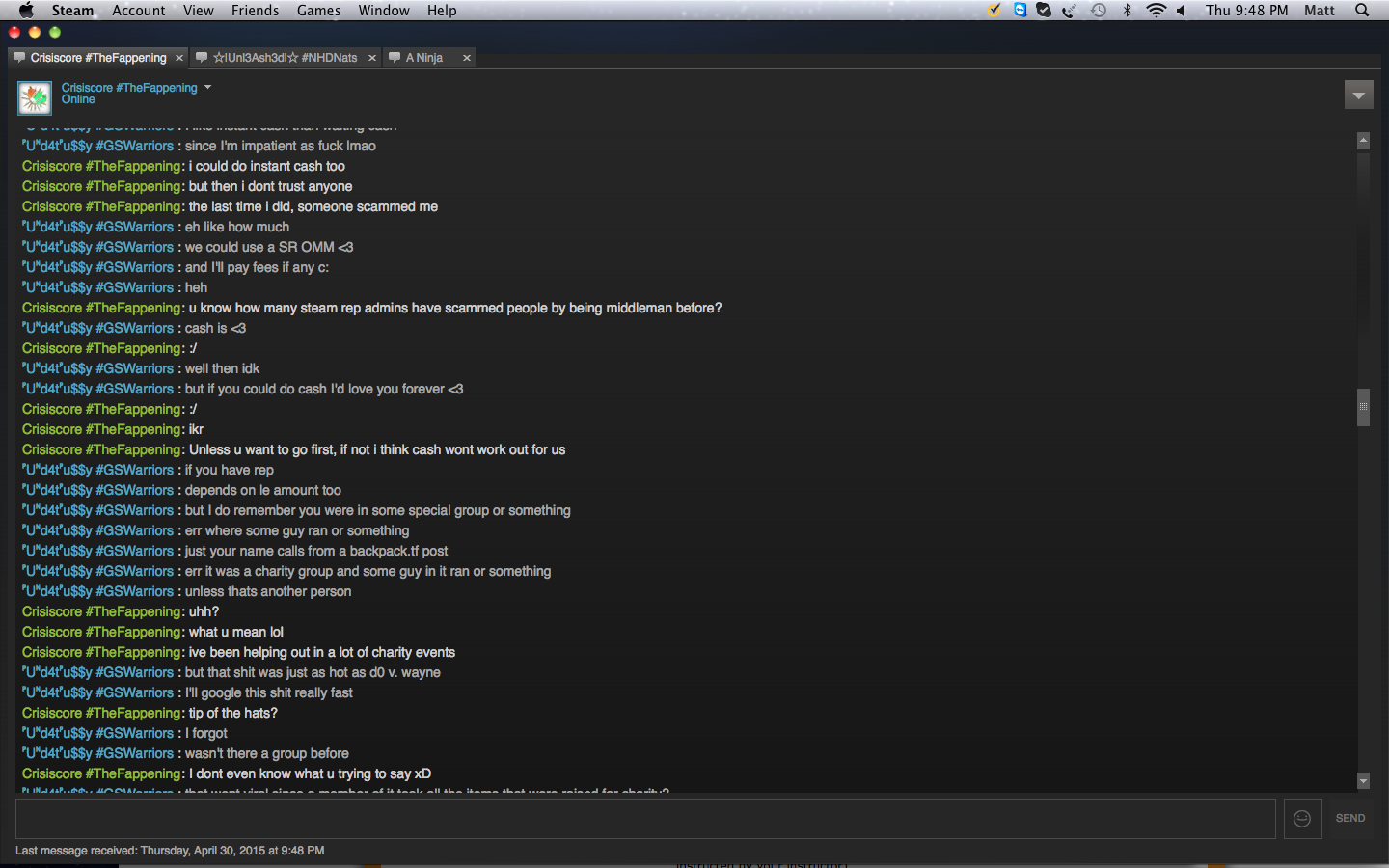Close the A Ninja chat tab
This screenshot has width=1389, height=868.
(x=467, y=58)
